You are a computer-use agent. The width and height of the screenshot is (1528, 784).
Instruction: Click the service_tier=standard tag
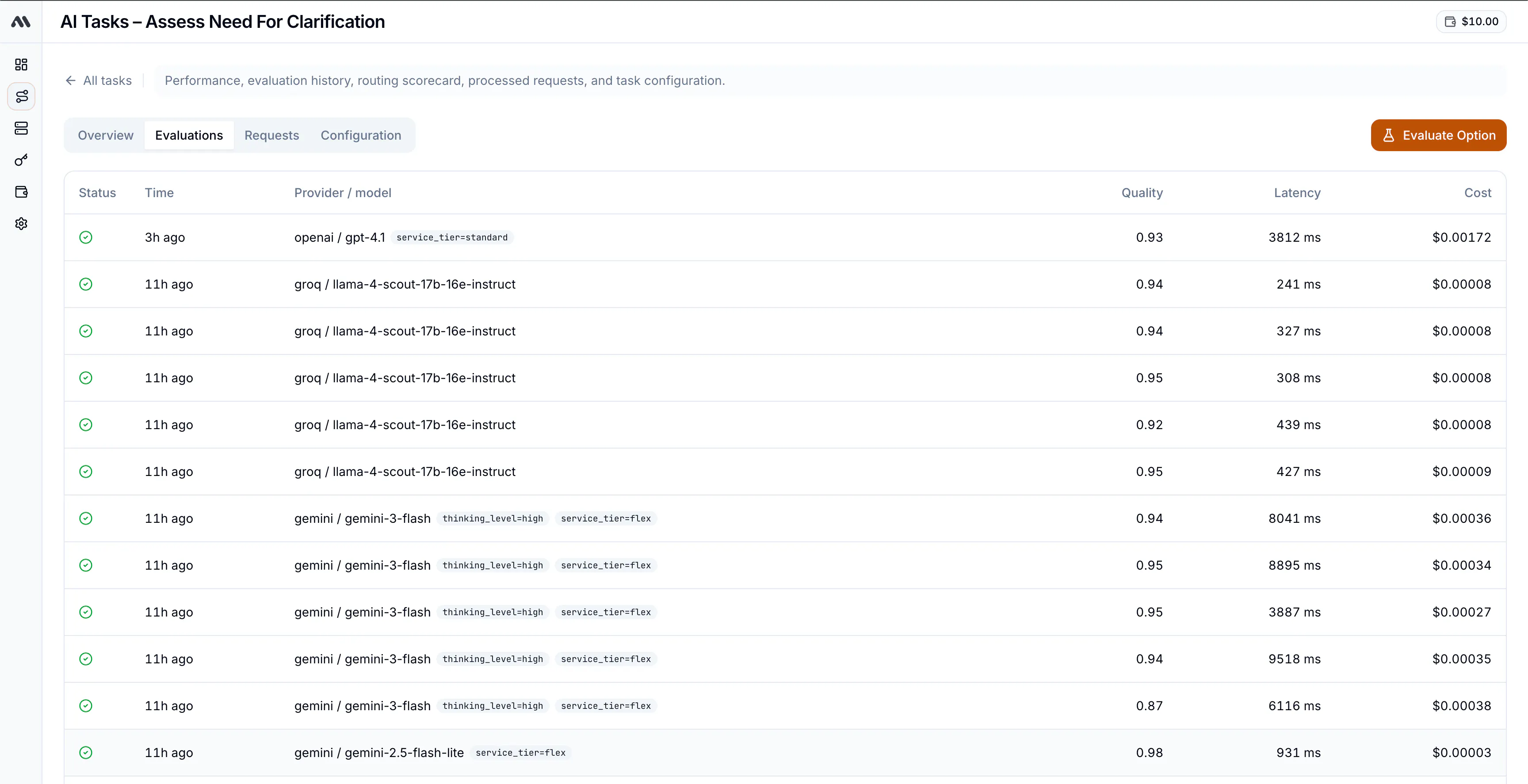coord(452,237)
